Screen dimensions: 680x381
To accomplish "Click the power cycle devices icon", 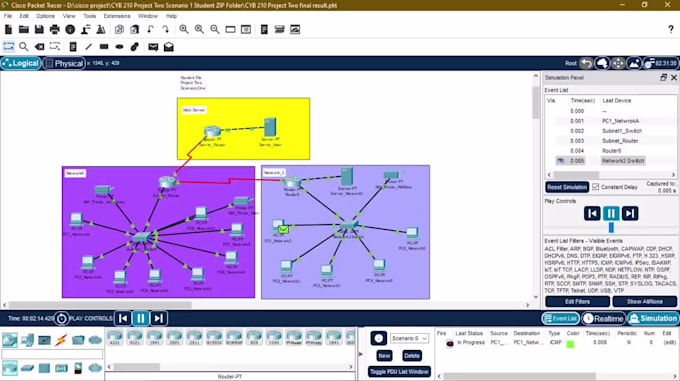I will pos(61,319).
